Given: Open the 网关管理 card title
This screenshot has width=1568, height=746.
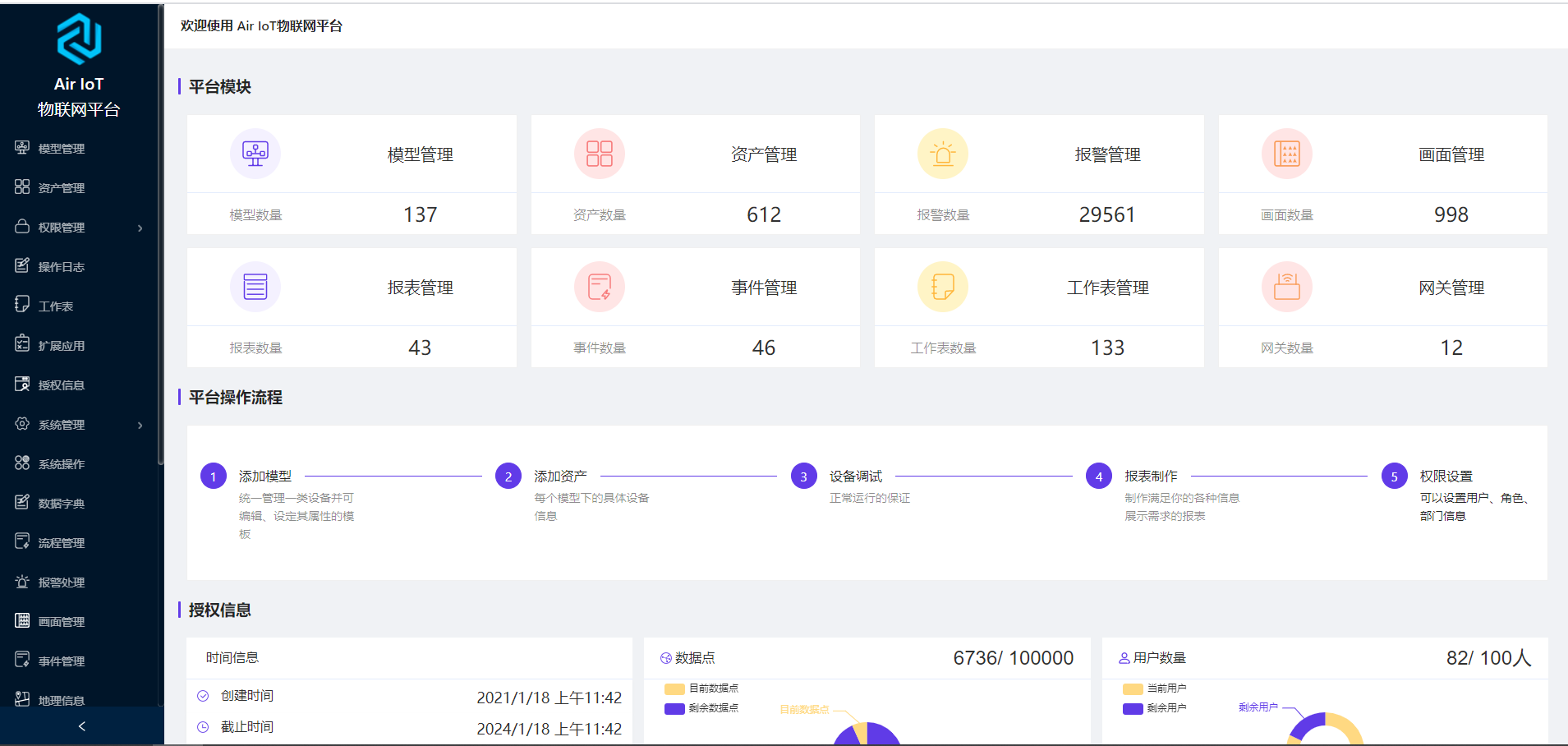Looking at the screenshot, I should coord(1451,288).
